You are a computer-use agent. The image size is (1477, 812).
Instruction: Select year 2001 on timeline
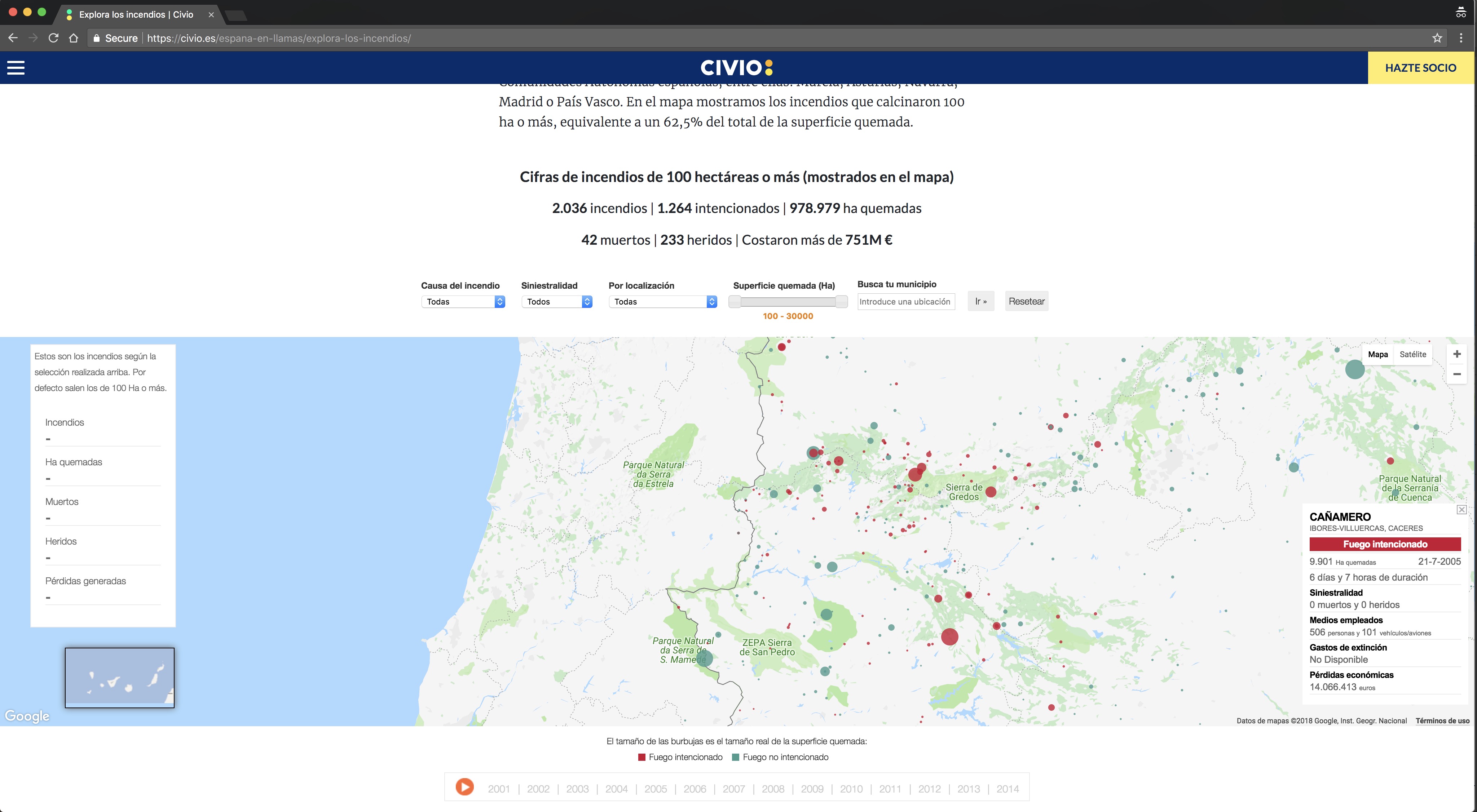pos(498,789)
